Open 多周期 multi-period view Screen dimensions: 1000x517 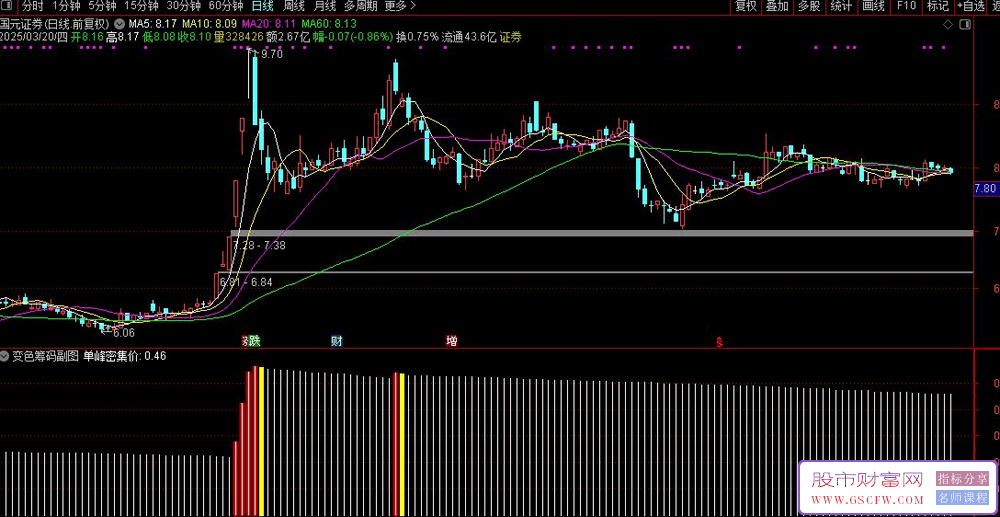point(360,6)
